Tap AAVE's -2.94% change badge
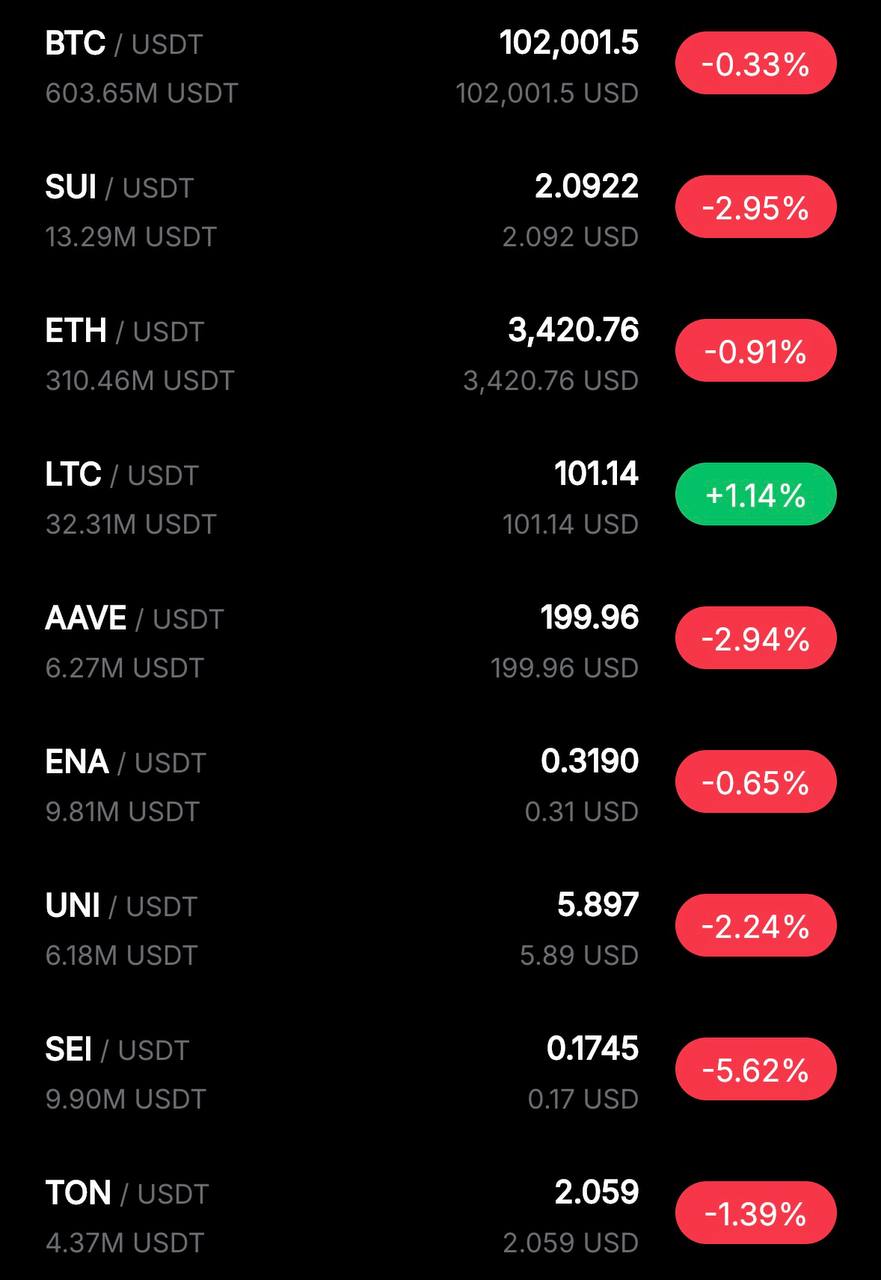 (x=755, y=638)
